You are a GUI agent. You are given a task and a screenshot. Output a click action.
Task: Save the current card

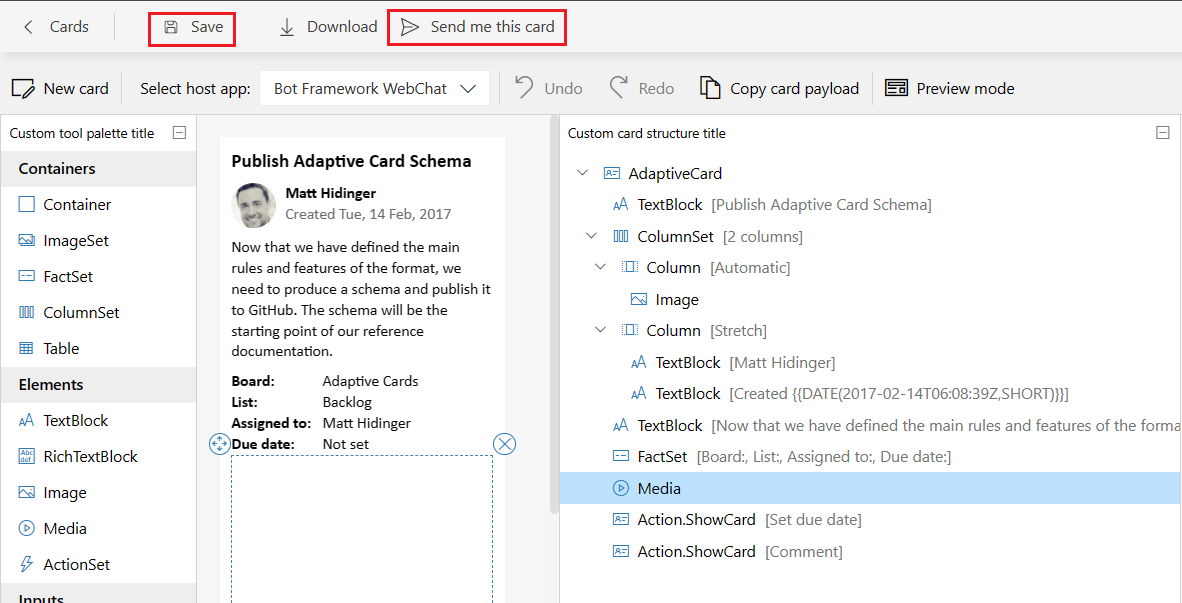pyautogui.click(x=193, y=27)
